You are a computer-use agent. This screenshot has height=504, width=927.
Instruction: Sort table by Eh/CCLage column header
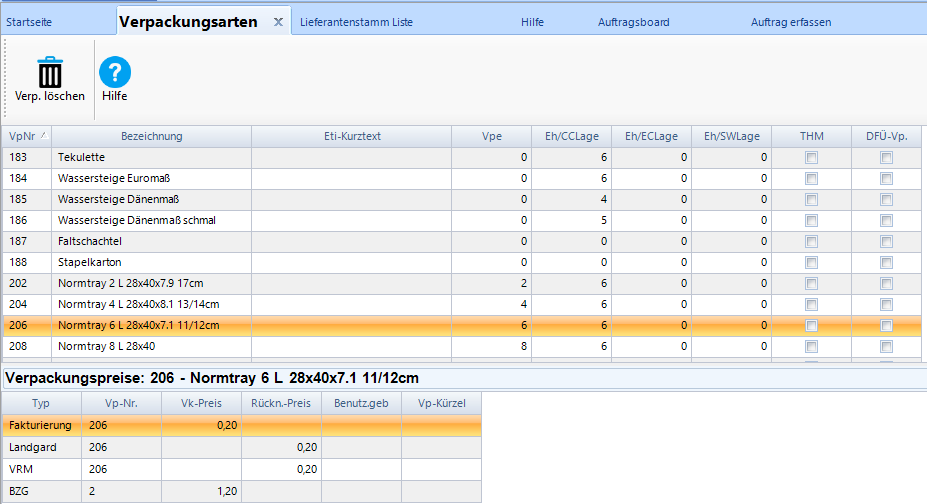coord(571,136)
